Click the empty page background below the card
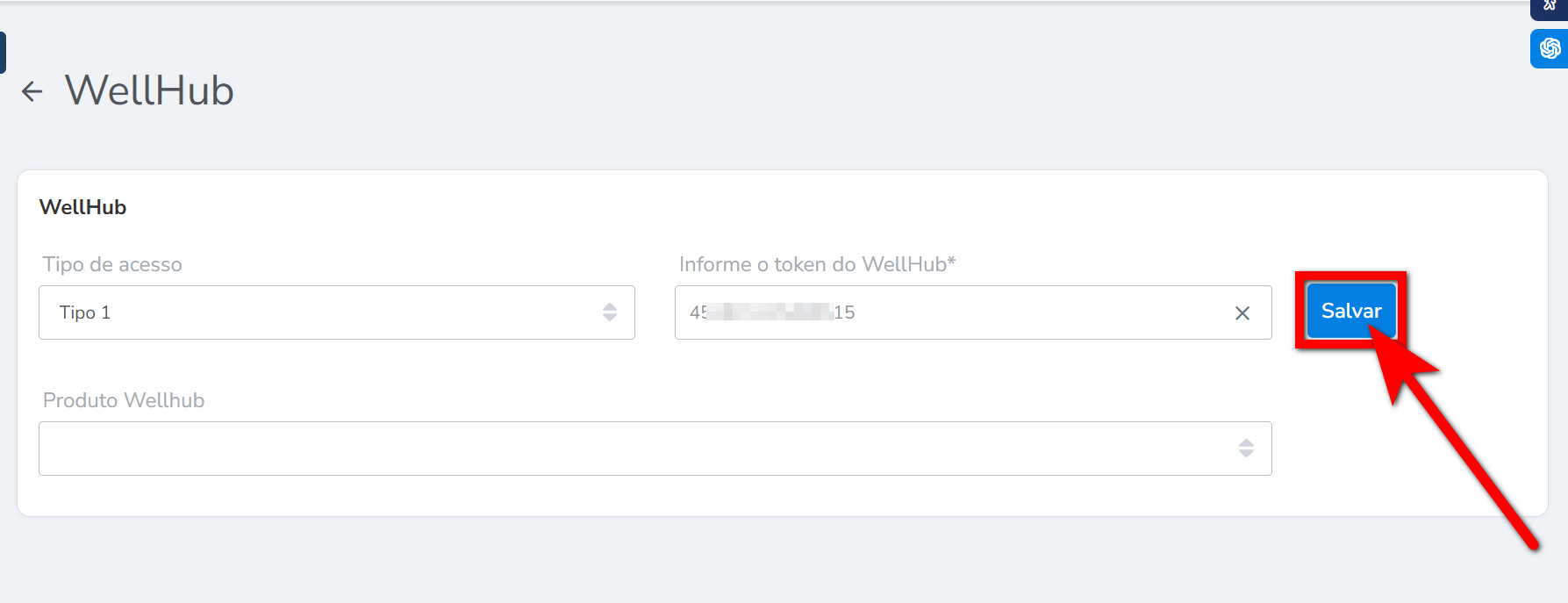The width and height of the screenshot is (1568, 603). 702,562
